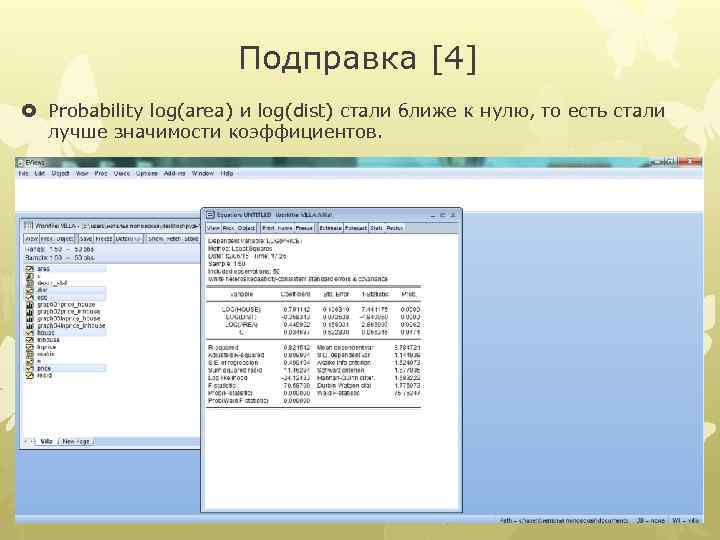Click the Prob. column header
The height and width of the screenshot is (540, 720).
pos(409,294)
